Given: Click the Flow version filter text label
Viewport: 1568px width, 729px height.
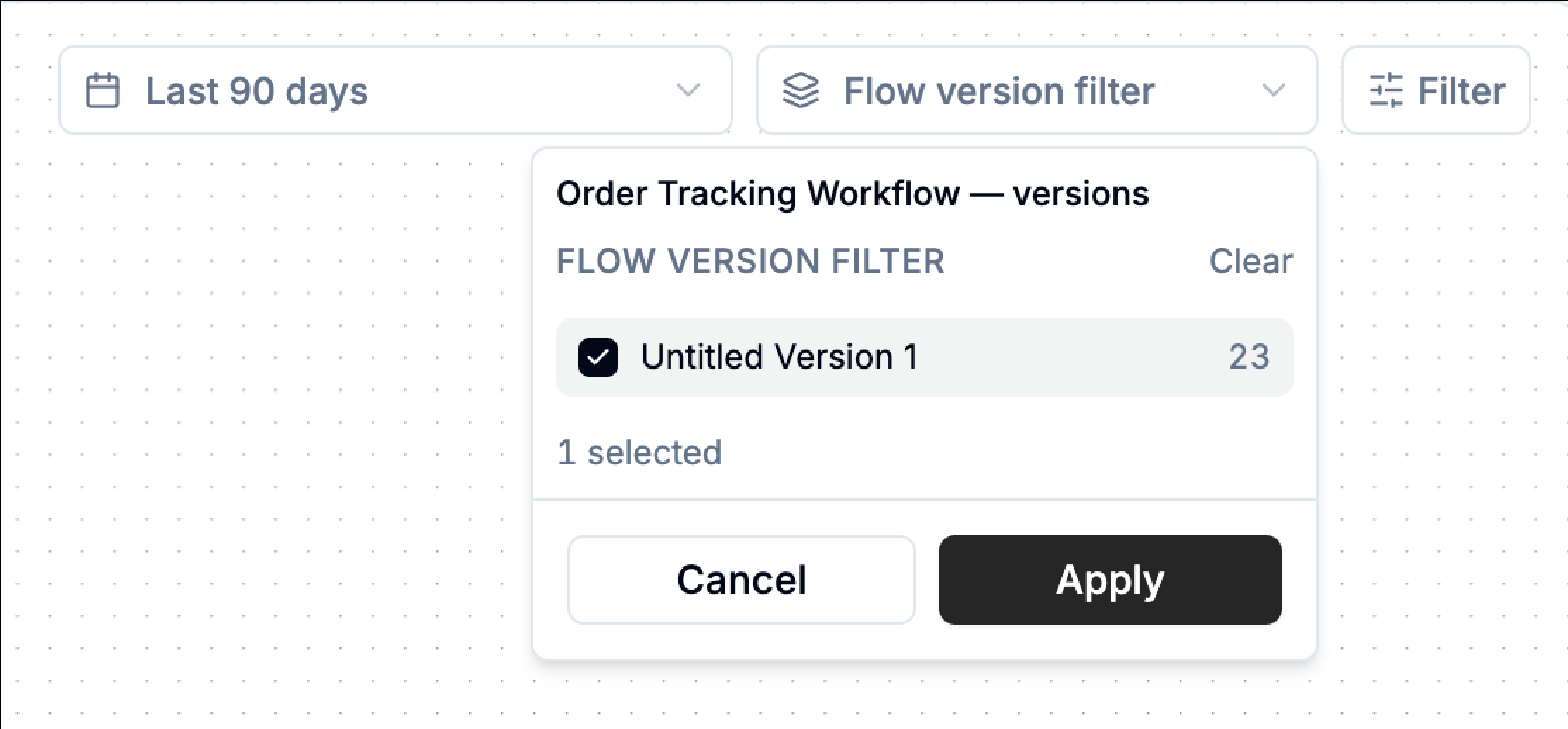Looking at the screenshot, I should 1000,90.
